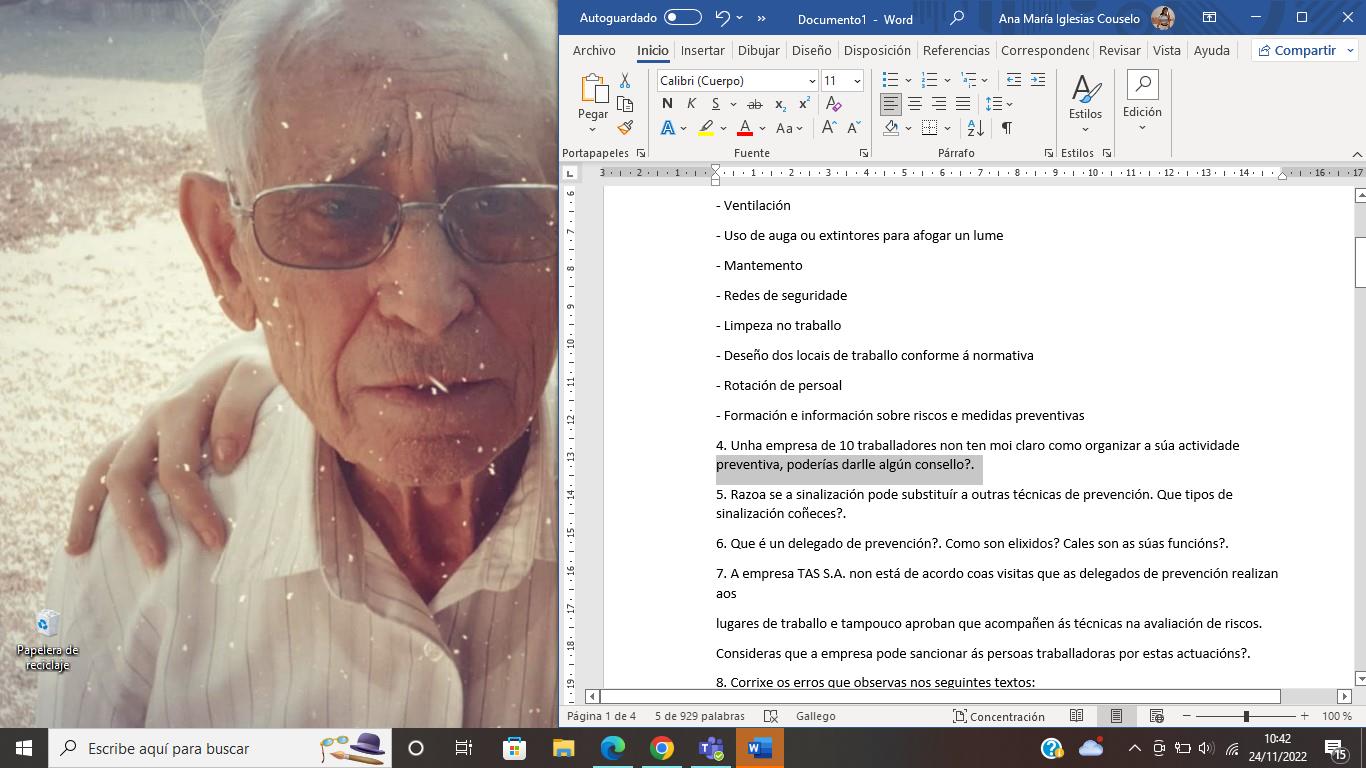Click the Clear Formatting icon
1366x768 pixels.
(x=833, y=104)
